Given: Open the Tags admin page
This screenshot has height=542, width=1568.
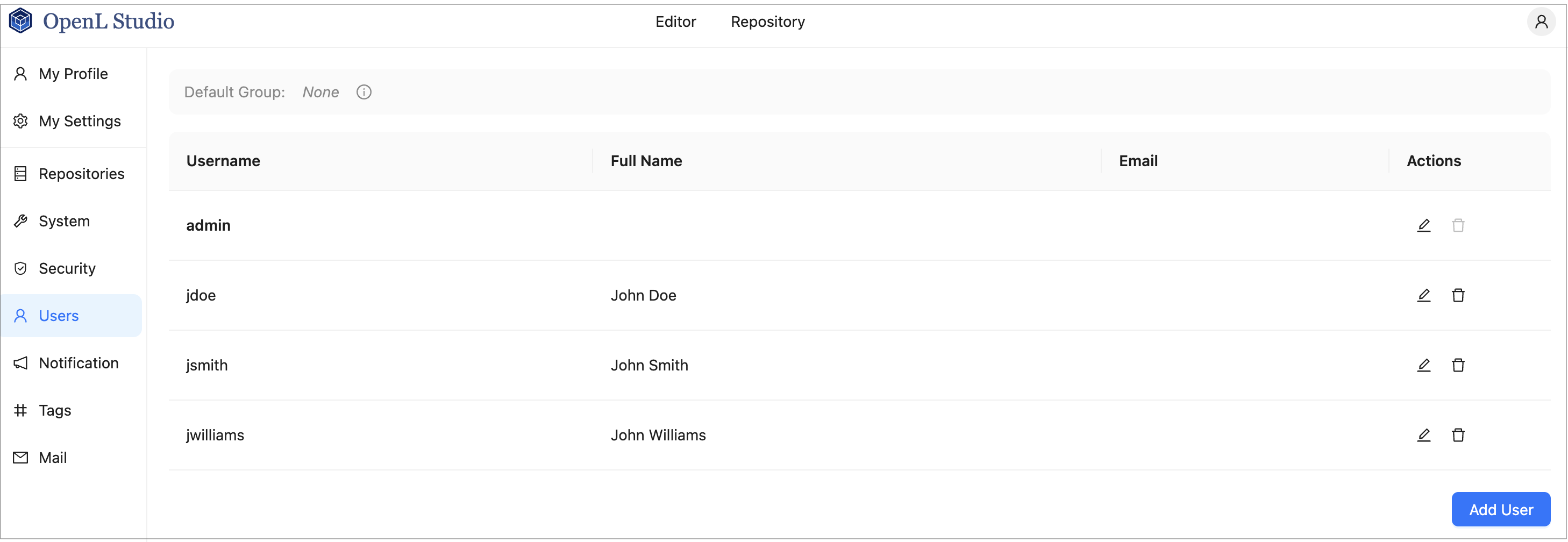Looking at the screenshot, I should click(55, 410).
